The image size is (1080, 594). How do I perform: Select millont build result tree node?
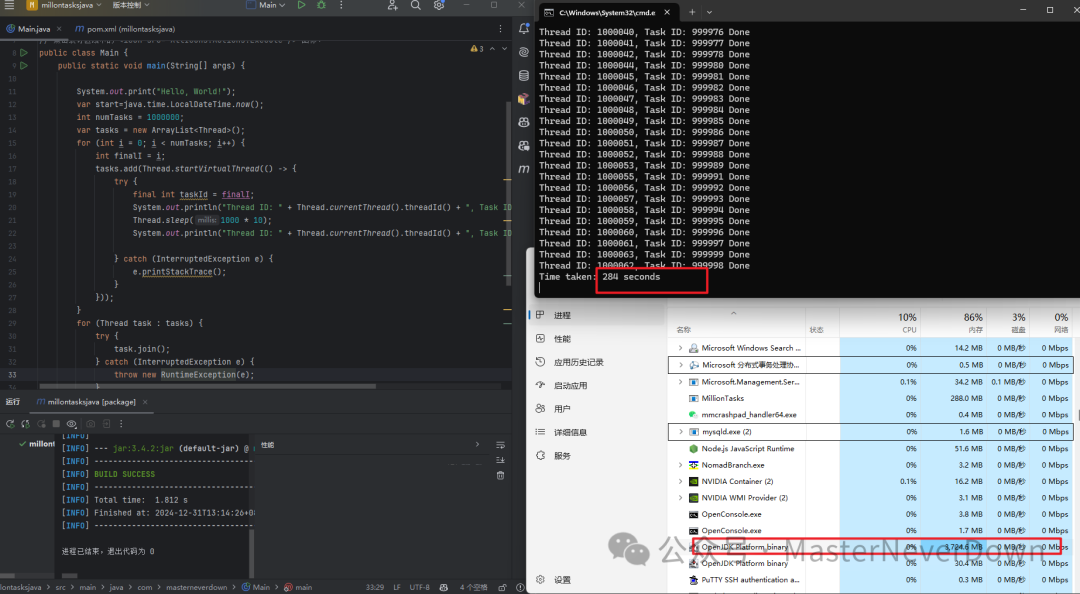click(x=37, y=444)
